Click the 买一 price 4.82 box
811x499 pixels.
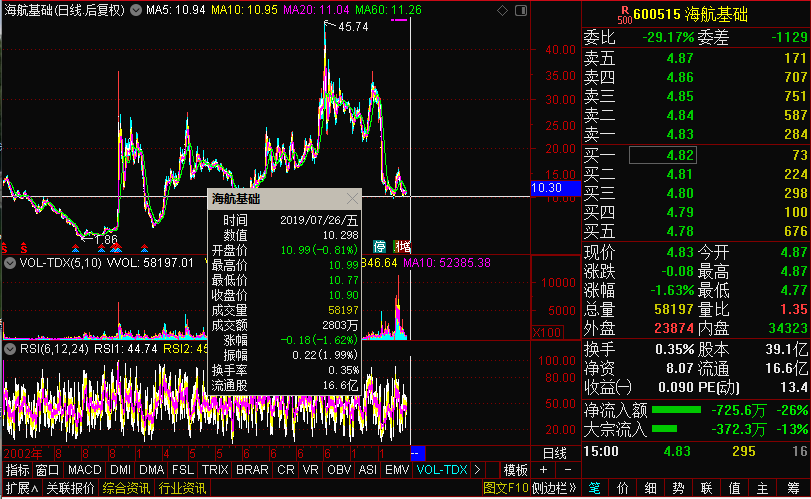click(x=663, y=155)
